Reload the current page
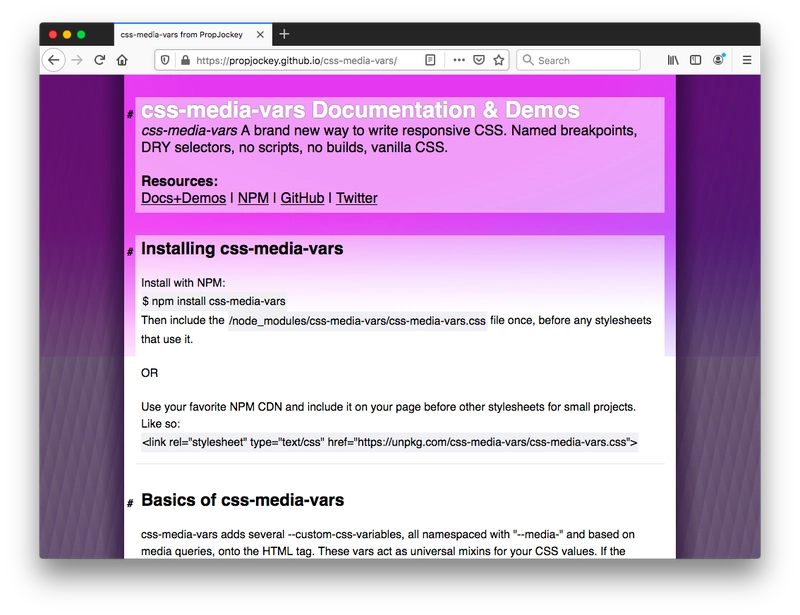Image resolution: width=800 pixels, height=615 pixels. point(99,60)
